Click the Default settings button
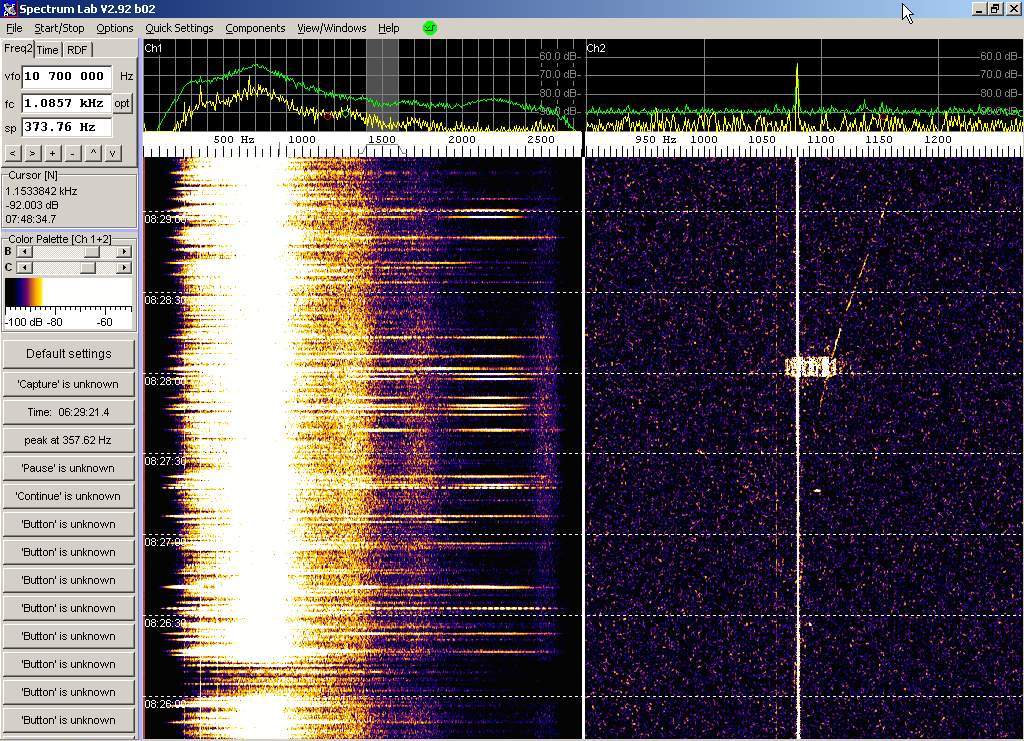The height and width of the screenshot is (741, 1024). click(x=68, y=354)
